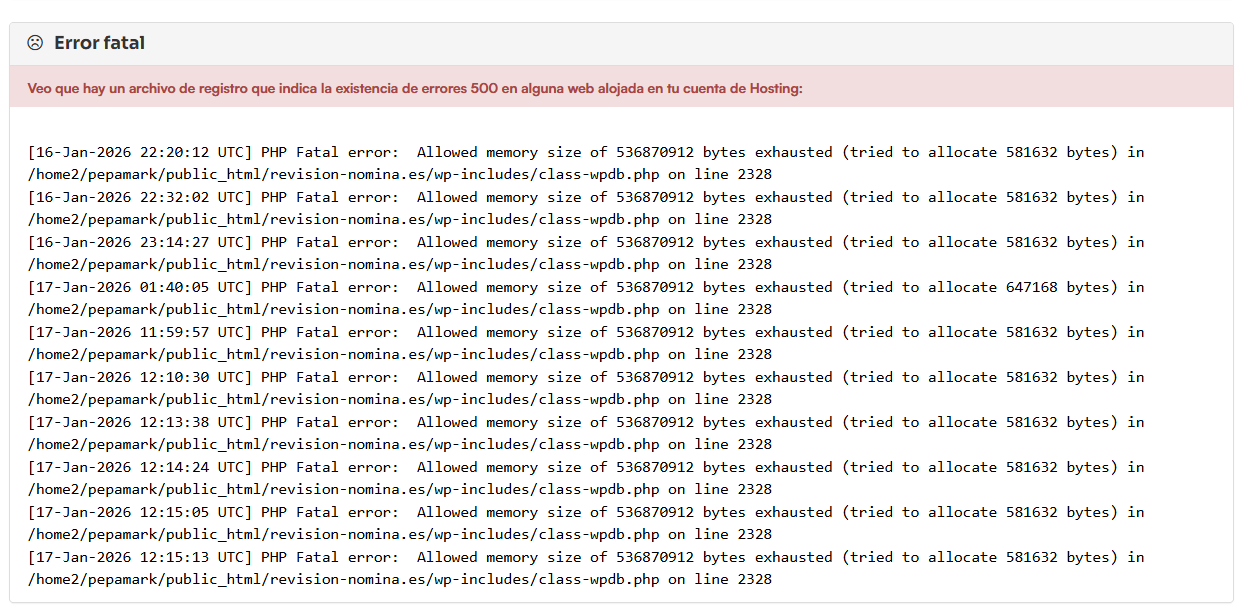Click the 17-Jan-2026 12:10:30 error timestamp
This screenshot has height=615, width=1249.
point(140,378)
